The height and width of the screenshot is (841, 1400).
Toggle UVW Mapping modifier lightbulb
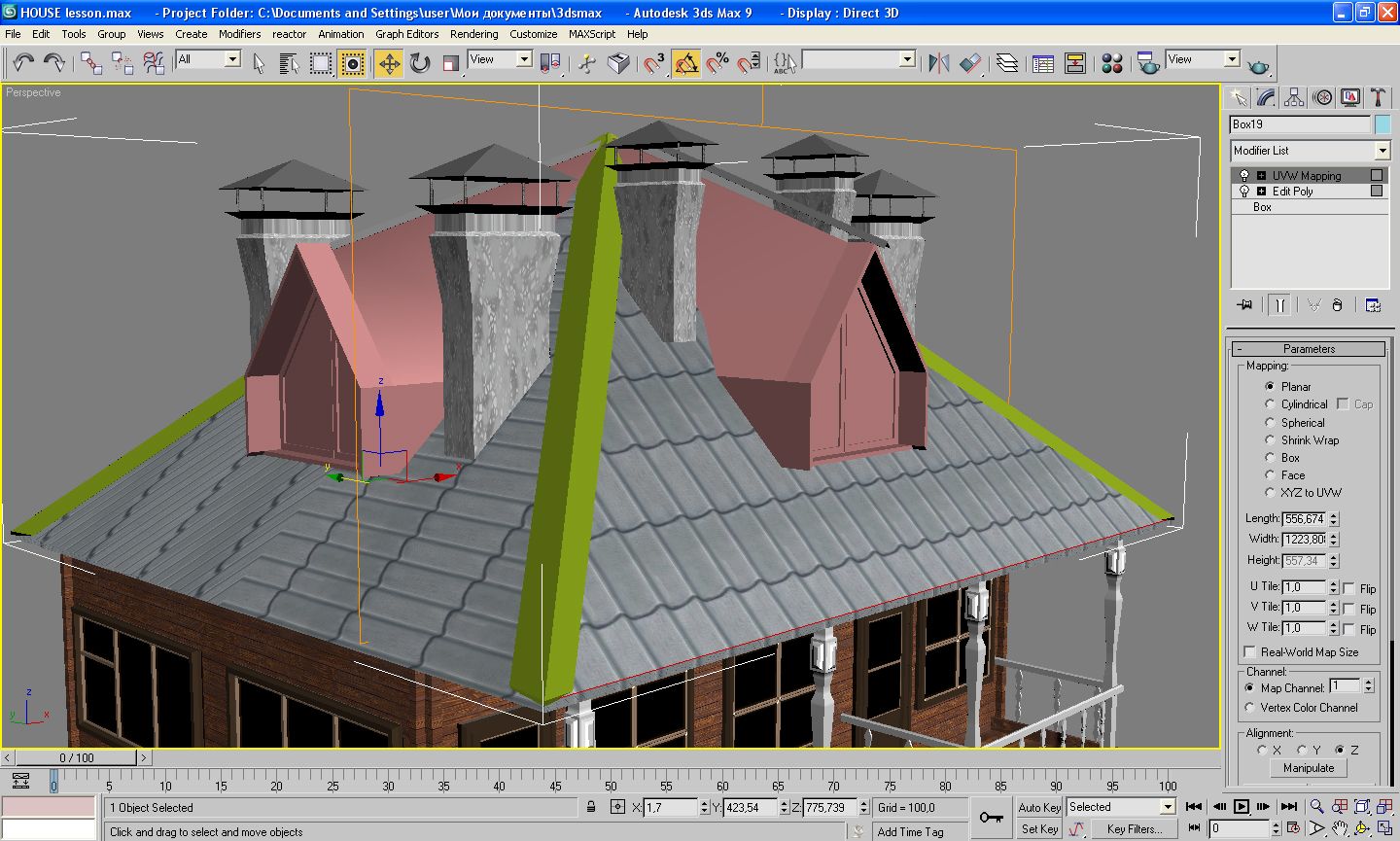click(x=1243, y=176)
